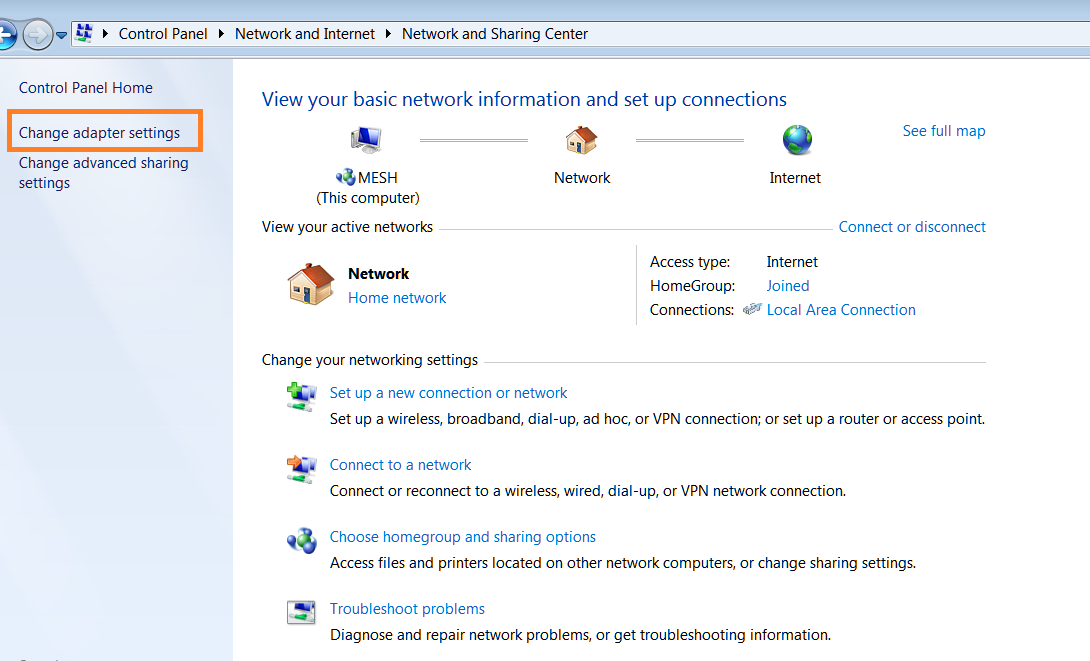The width and height of the screenshot is (1090, 661).
Task: Click the Connect or disconnect link
Action: tap(911, 227)
